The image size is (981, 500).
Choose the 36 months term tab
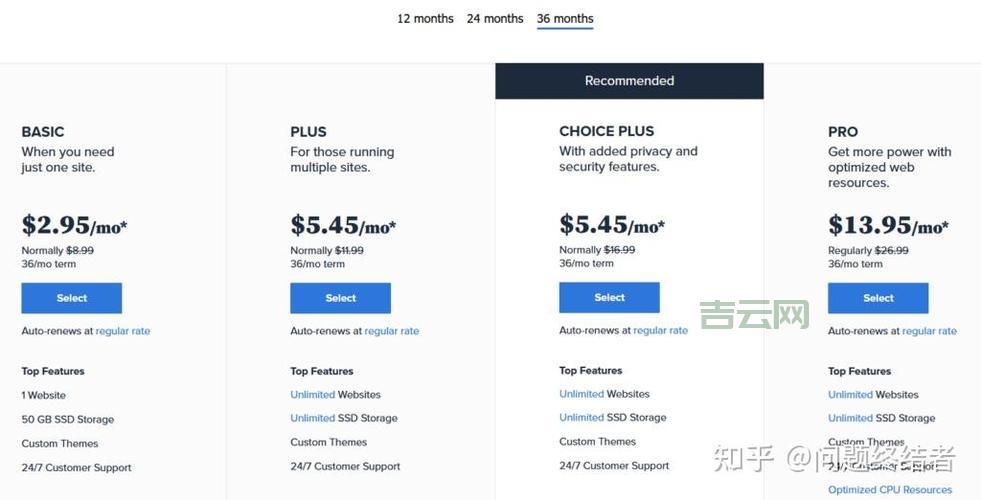click(x=565, y=19)
